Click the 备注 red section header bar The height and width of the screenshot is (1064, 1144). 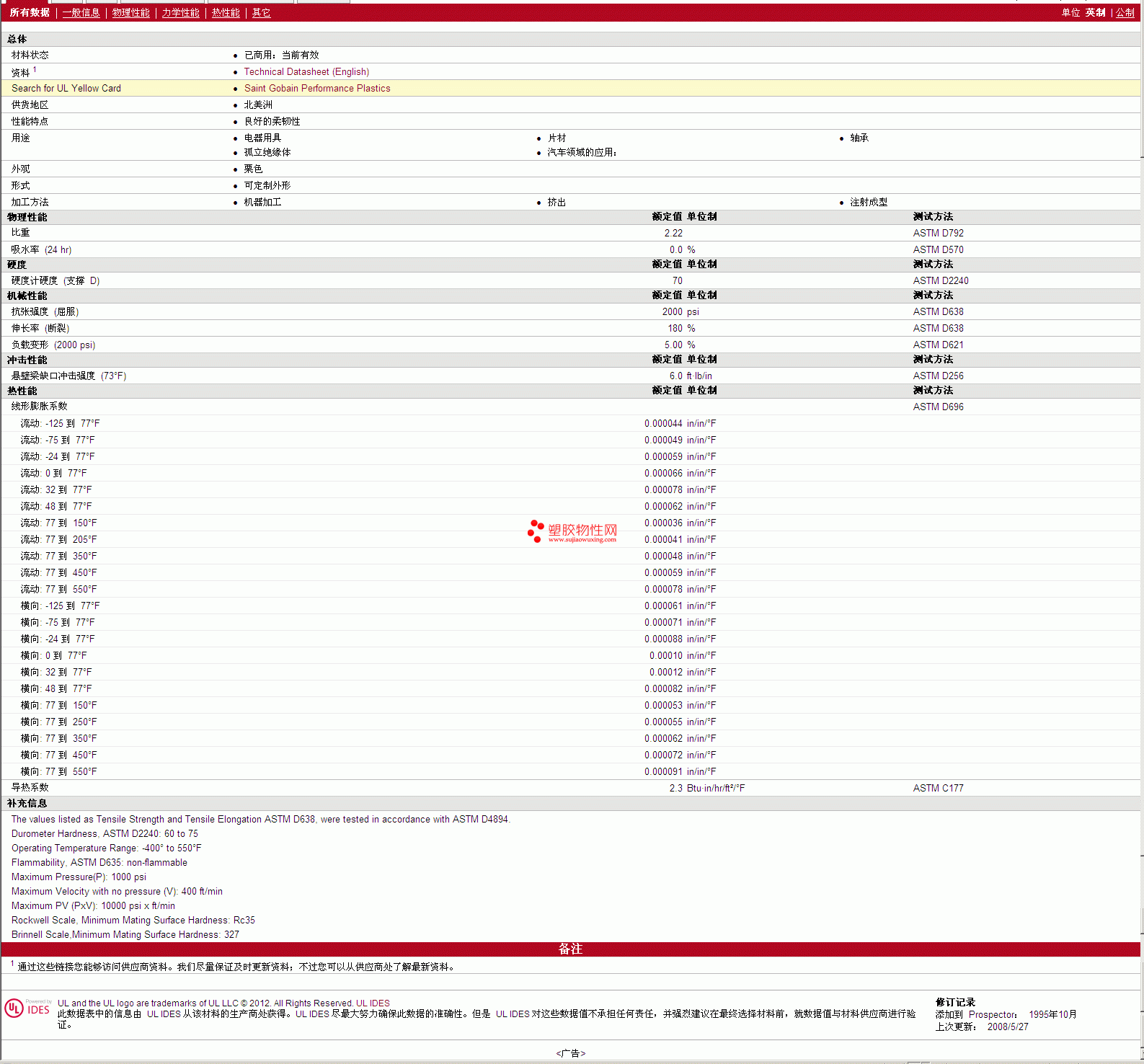pyautogui.click(x=571, y=949)
